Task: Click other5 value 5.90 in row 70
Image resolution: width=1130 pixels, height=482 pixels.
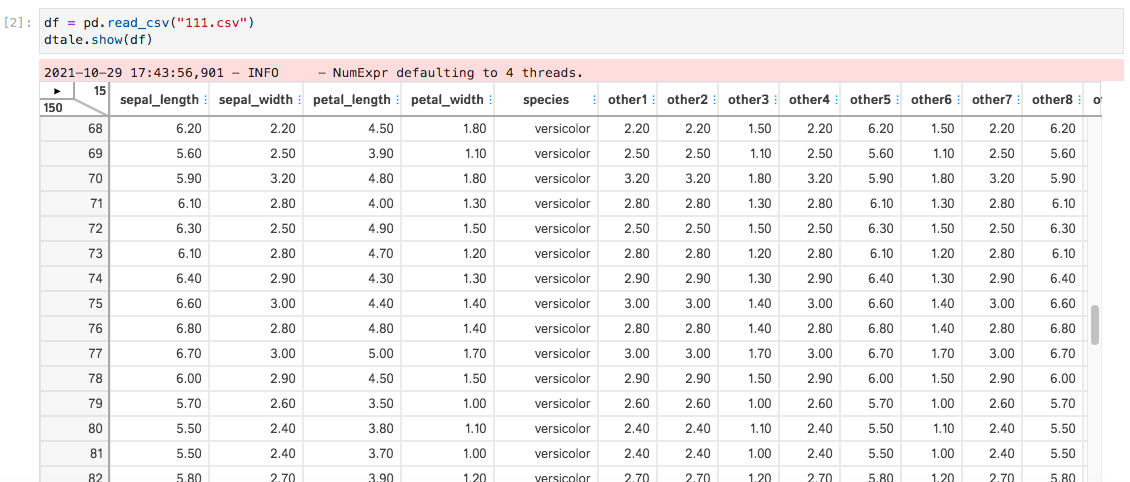Action: pos(881,179)
